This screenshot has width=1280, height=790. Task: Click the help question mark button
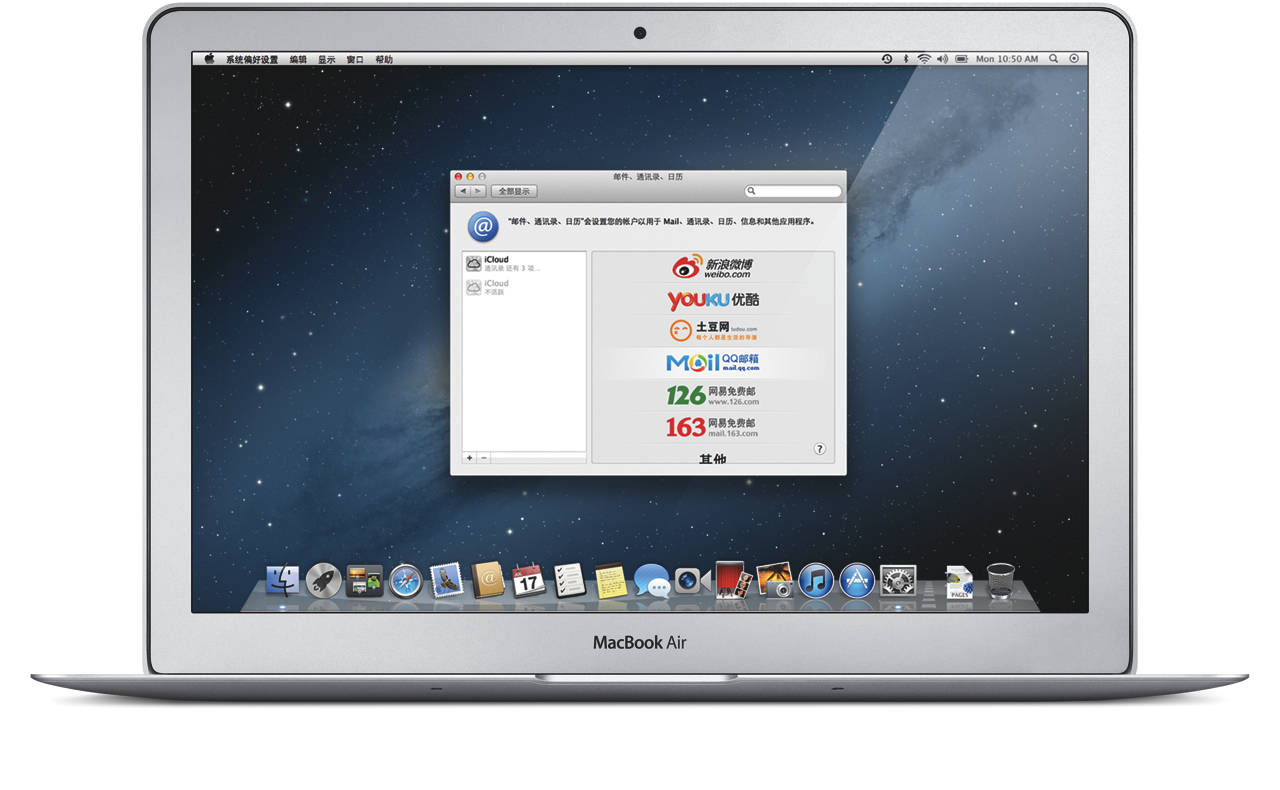pos(820,450)
